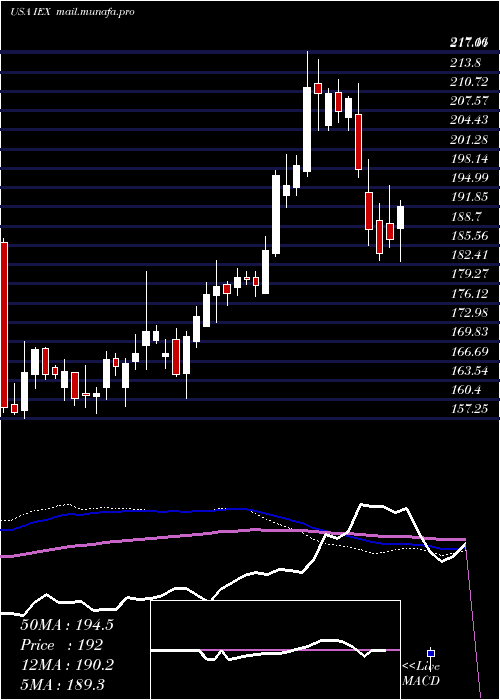Select the 217.06 top price label
Image resolution: width=500 pixels, height=700 pixels.
point(468,43)
